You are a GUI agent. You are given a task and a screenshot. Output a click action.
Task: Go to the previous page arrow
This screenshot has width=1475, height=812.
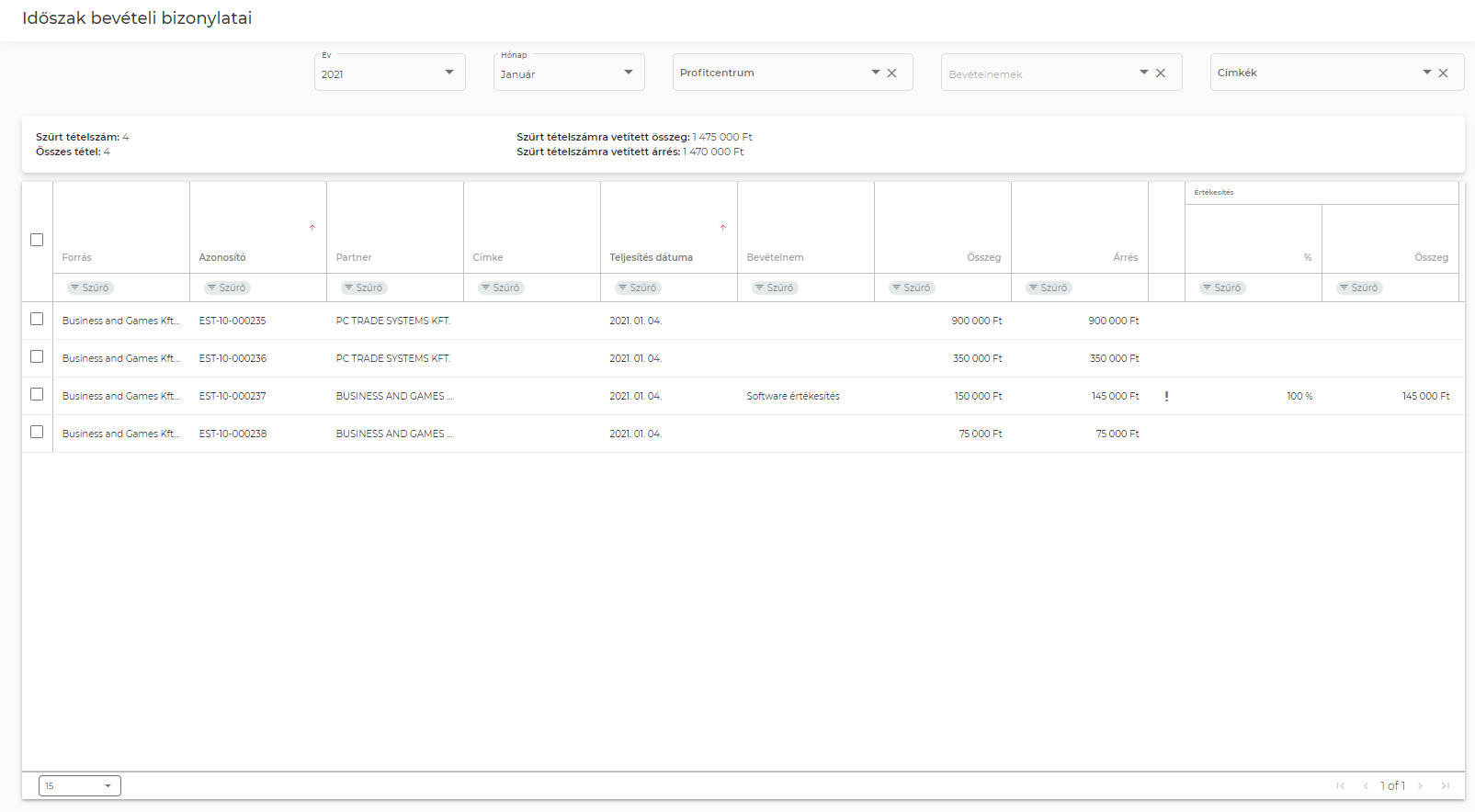pyautogui.click(x=1366, y=786)
